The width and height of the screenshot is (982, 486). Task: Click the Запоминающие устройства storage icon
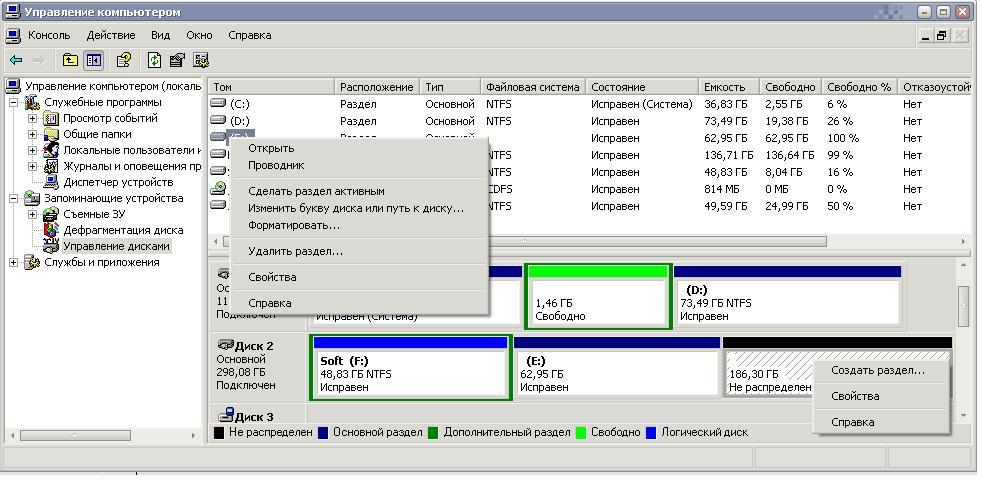[32, 199]
